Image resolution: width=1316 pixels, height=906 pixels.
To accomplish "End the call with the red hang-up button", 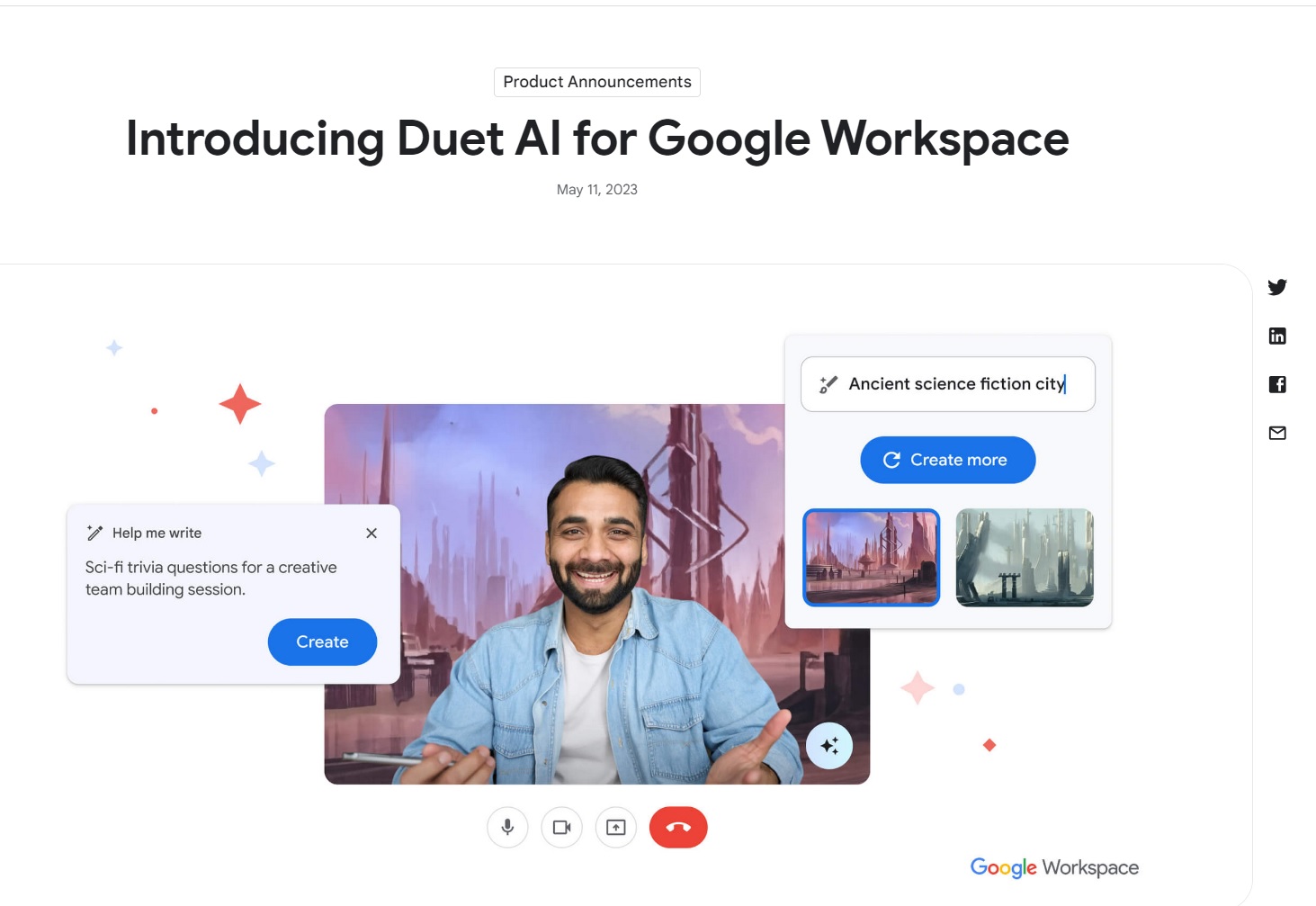I will 678,826.
